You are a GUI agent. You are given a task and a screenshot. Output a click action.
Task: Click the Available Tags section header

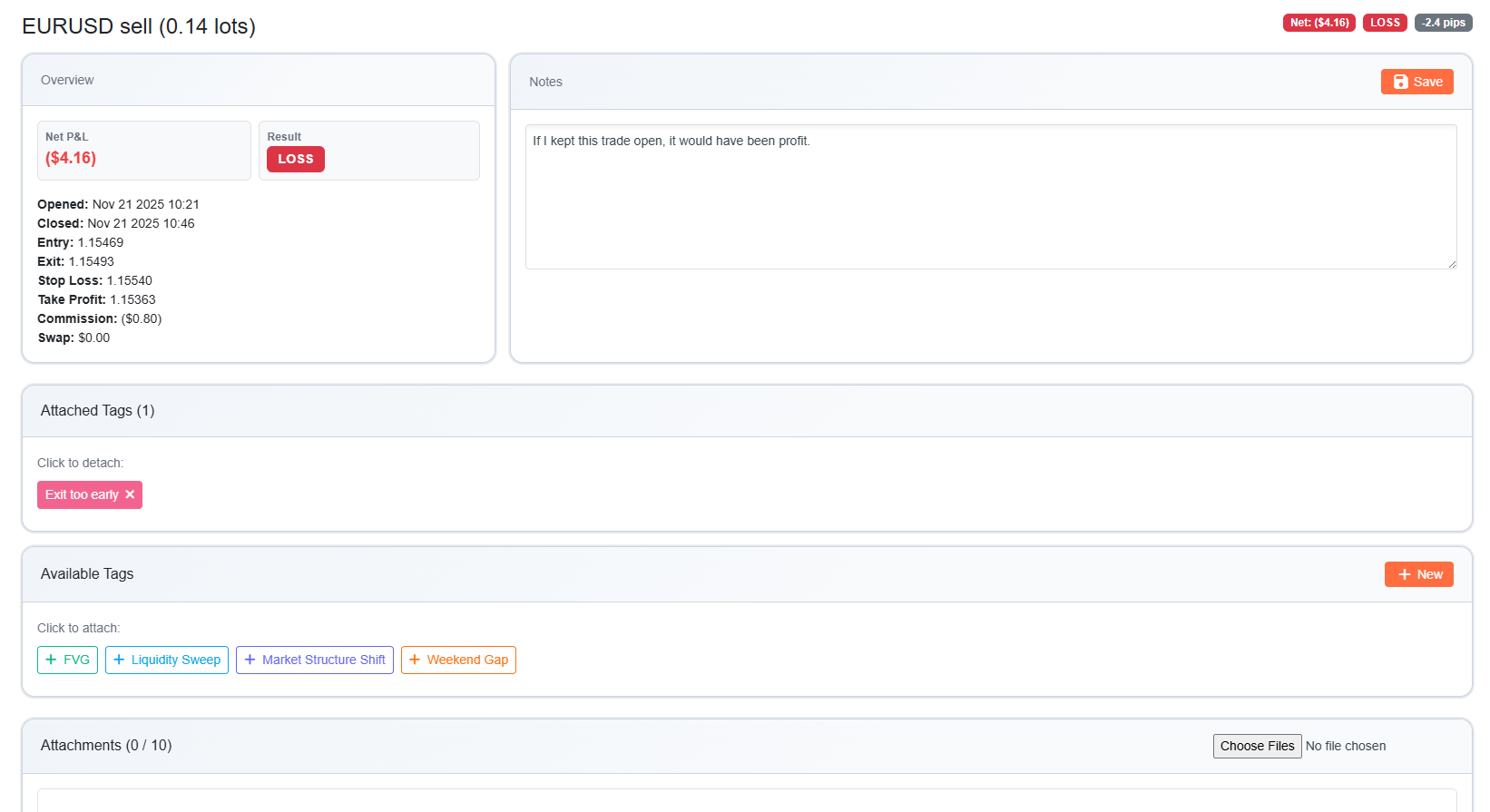pos(87,574)
